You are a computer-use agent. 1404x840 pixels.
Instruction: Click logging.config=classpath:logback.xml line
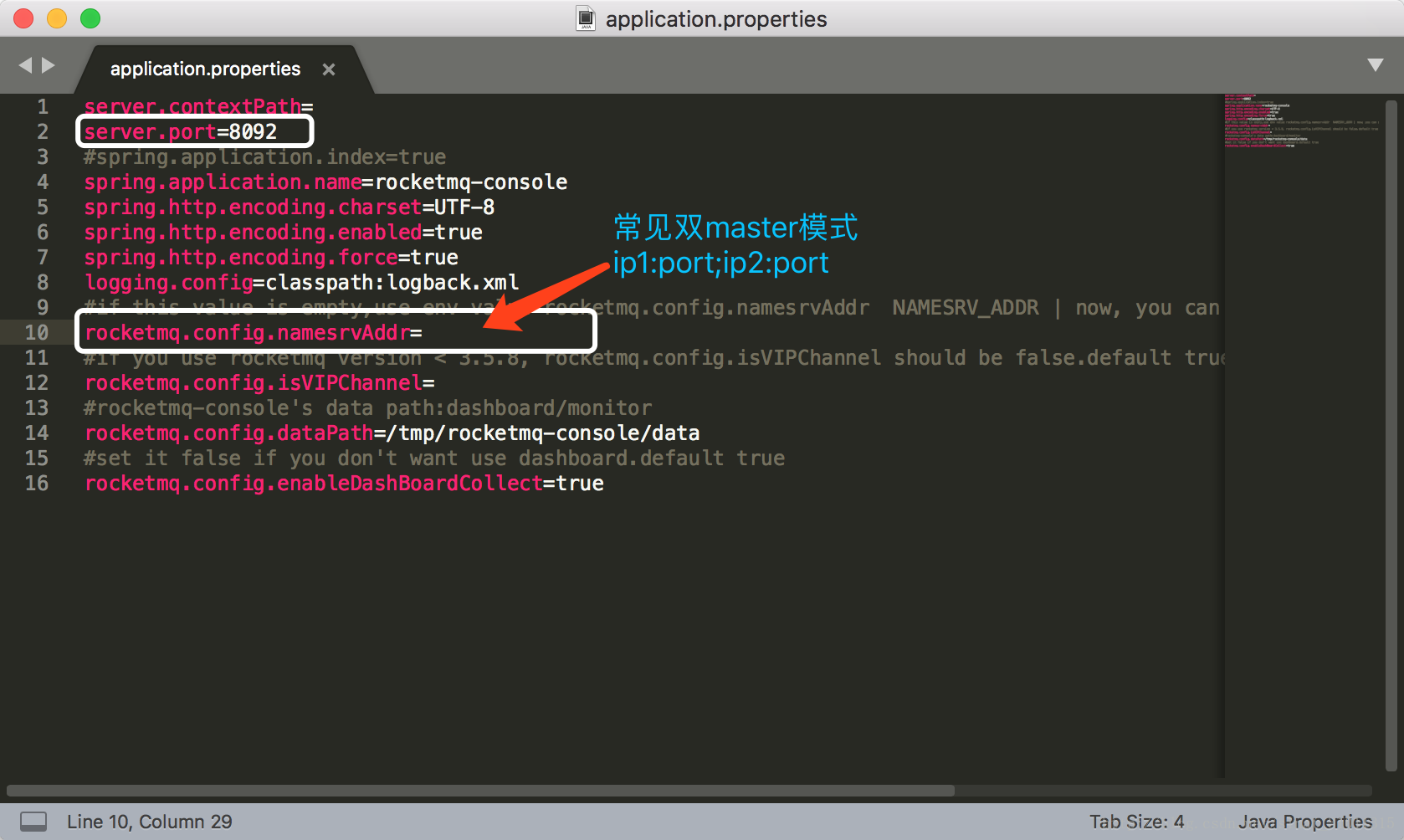click(302, 283)
